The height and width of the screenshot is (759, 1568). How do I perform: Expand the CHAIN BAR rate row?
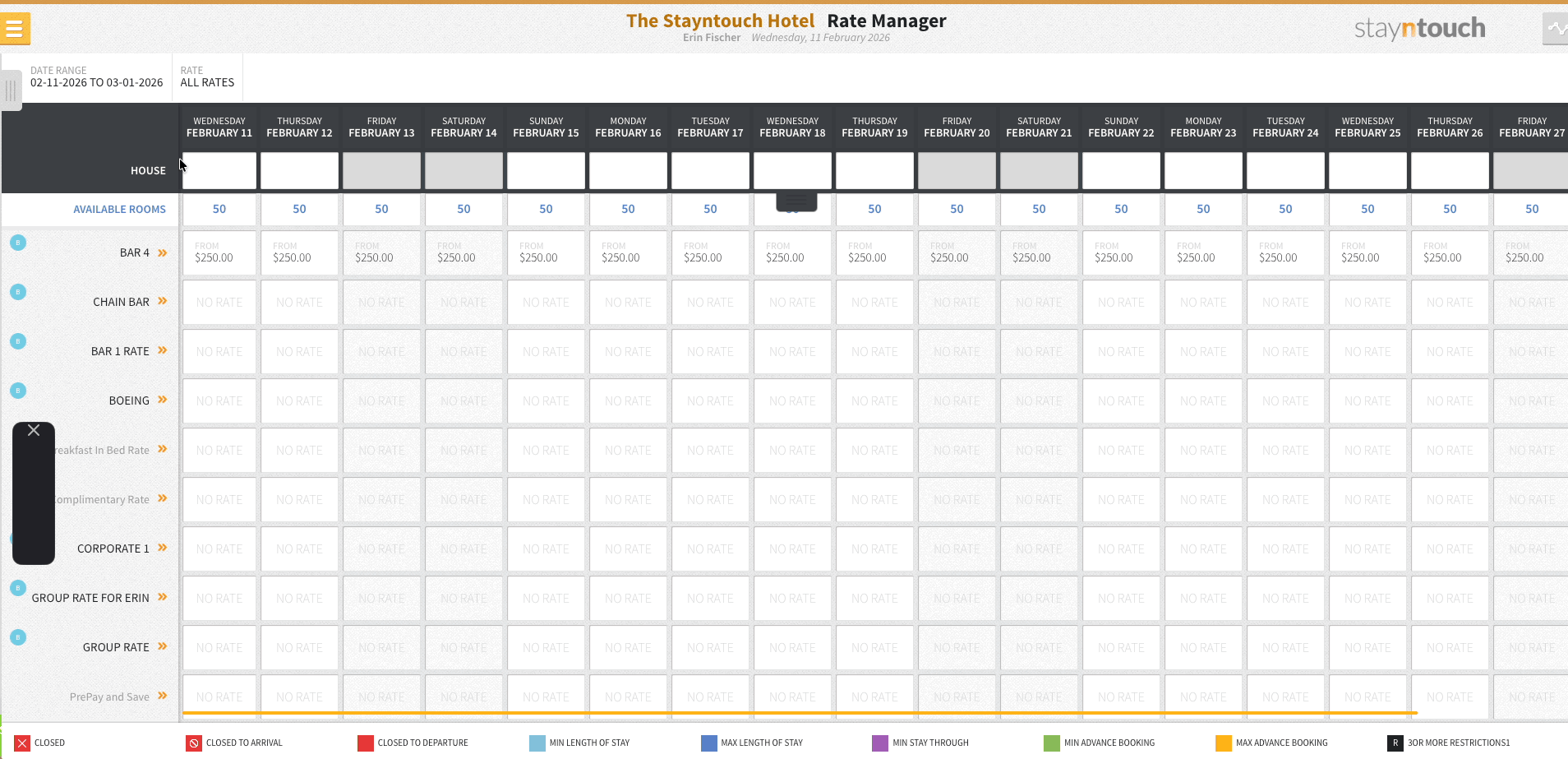(x=163, y=301)
